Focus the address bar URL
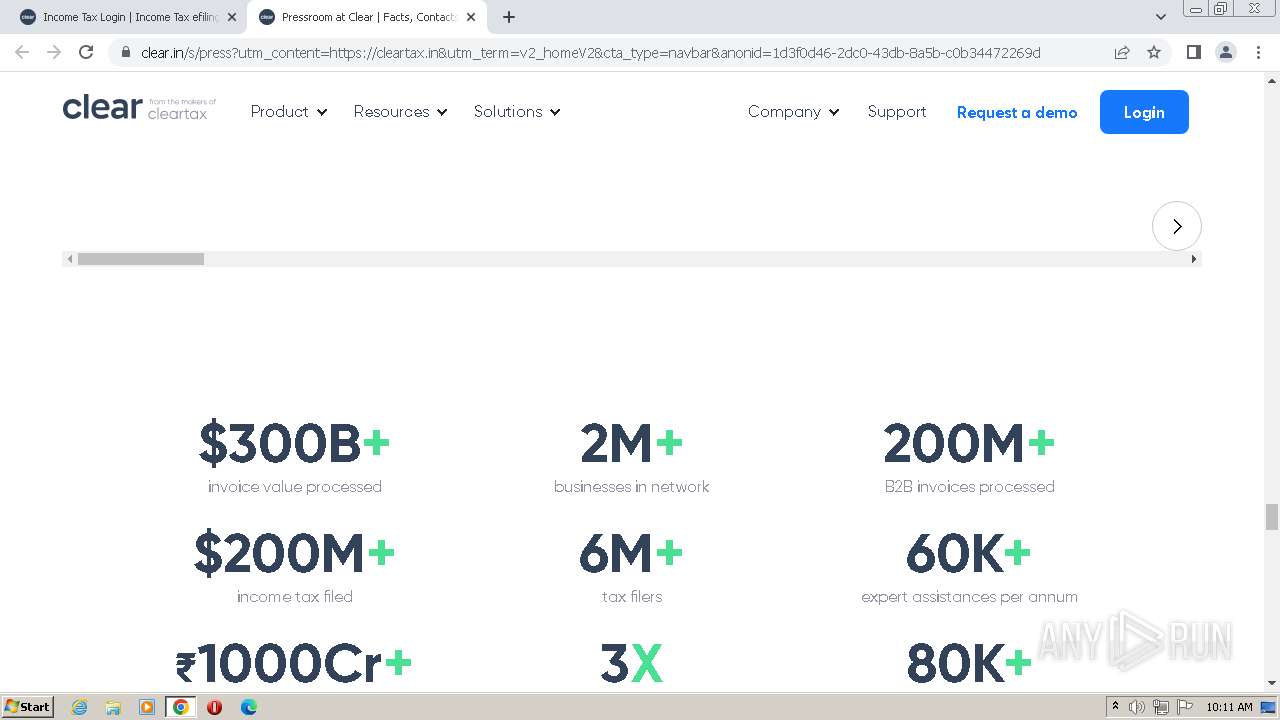 click(x=590, y=53)
